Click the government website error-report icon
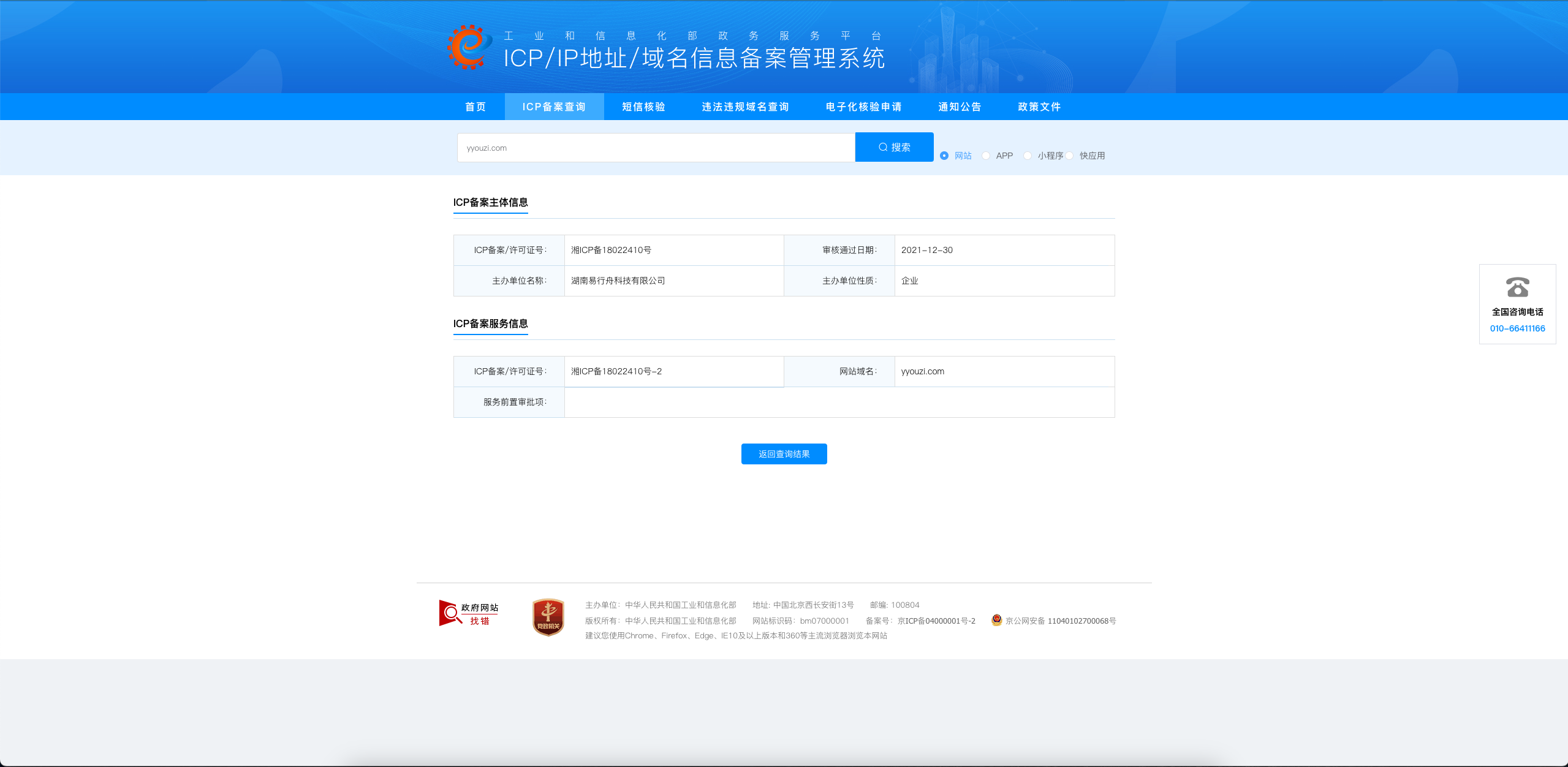Image resolution: width=1568 pixels, height=767 pixels. [x=469, y=613]
